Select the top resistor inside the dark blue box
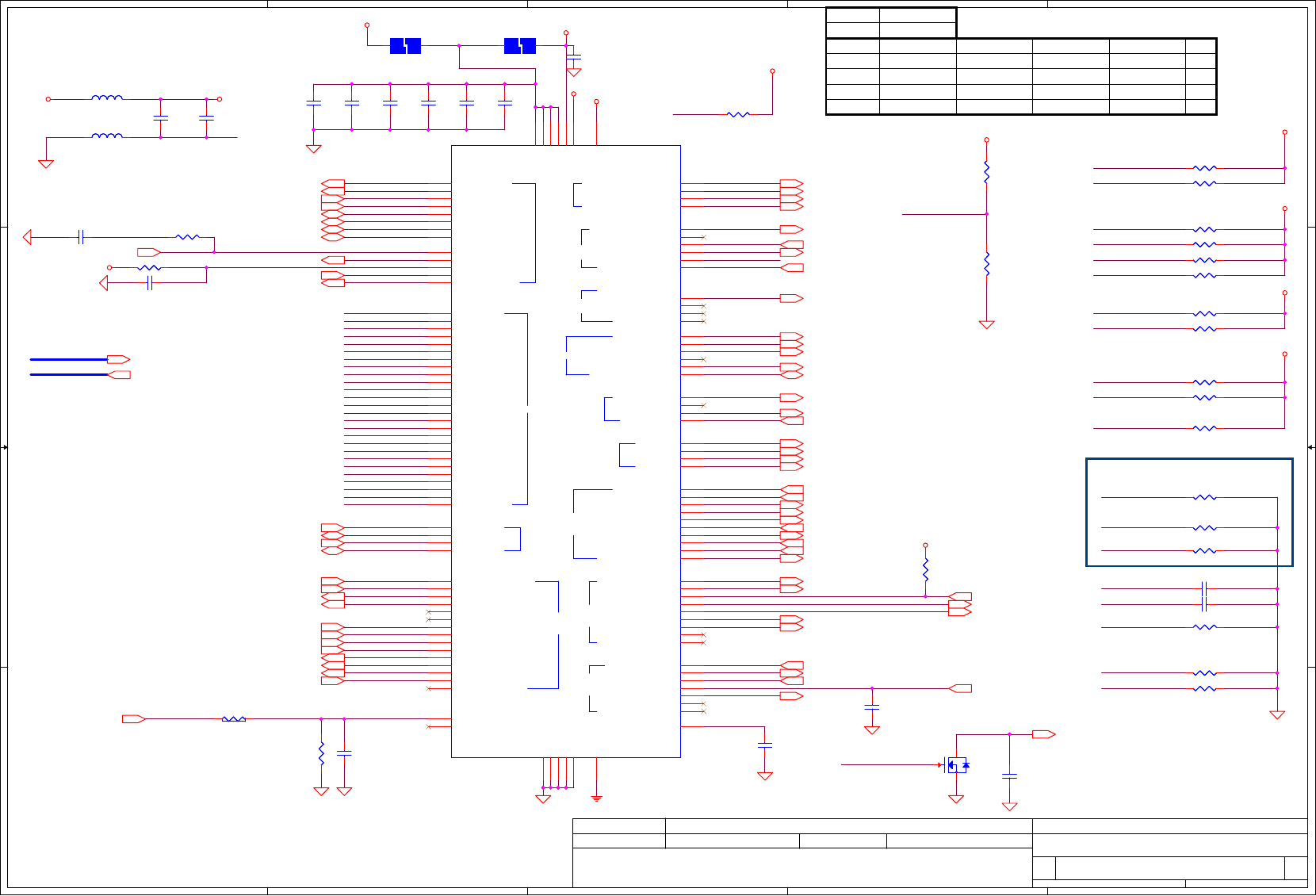 click(1204, 497)
